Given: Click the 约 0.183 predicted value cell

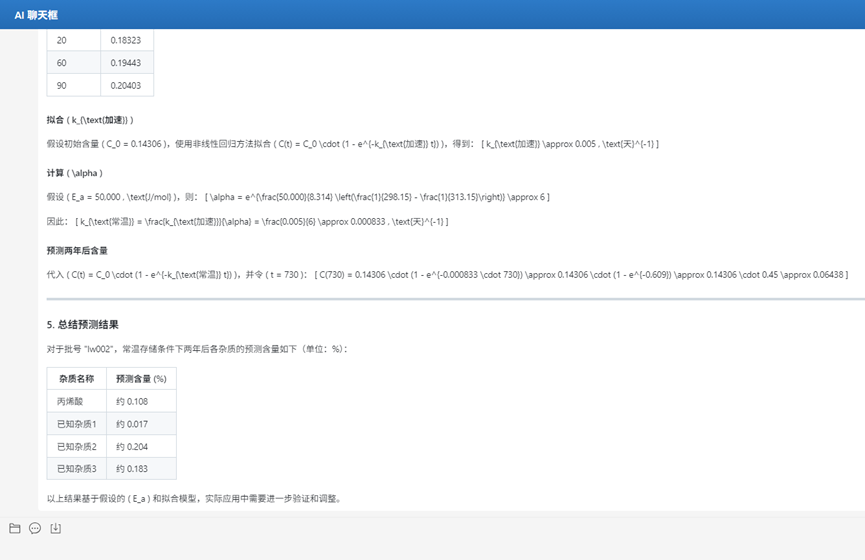Looking at the screenshot, I should pos(141,469).
